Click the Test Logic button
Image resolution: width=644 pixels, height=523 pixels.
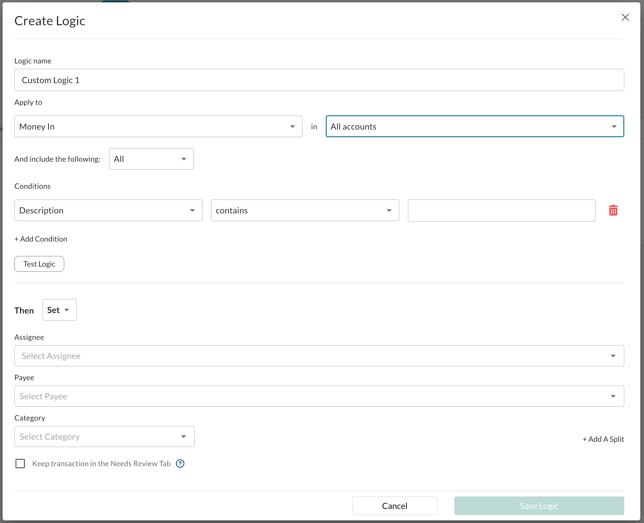[x=39, y=264]
